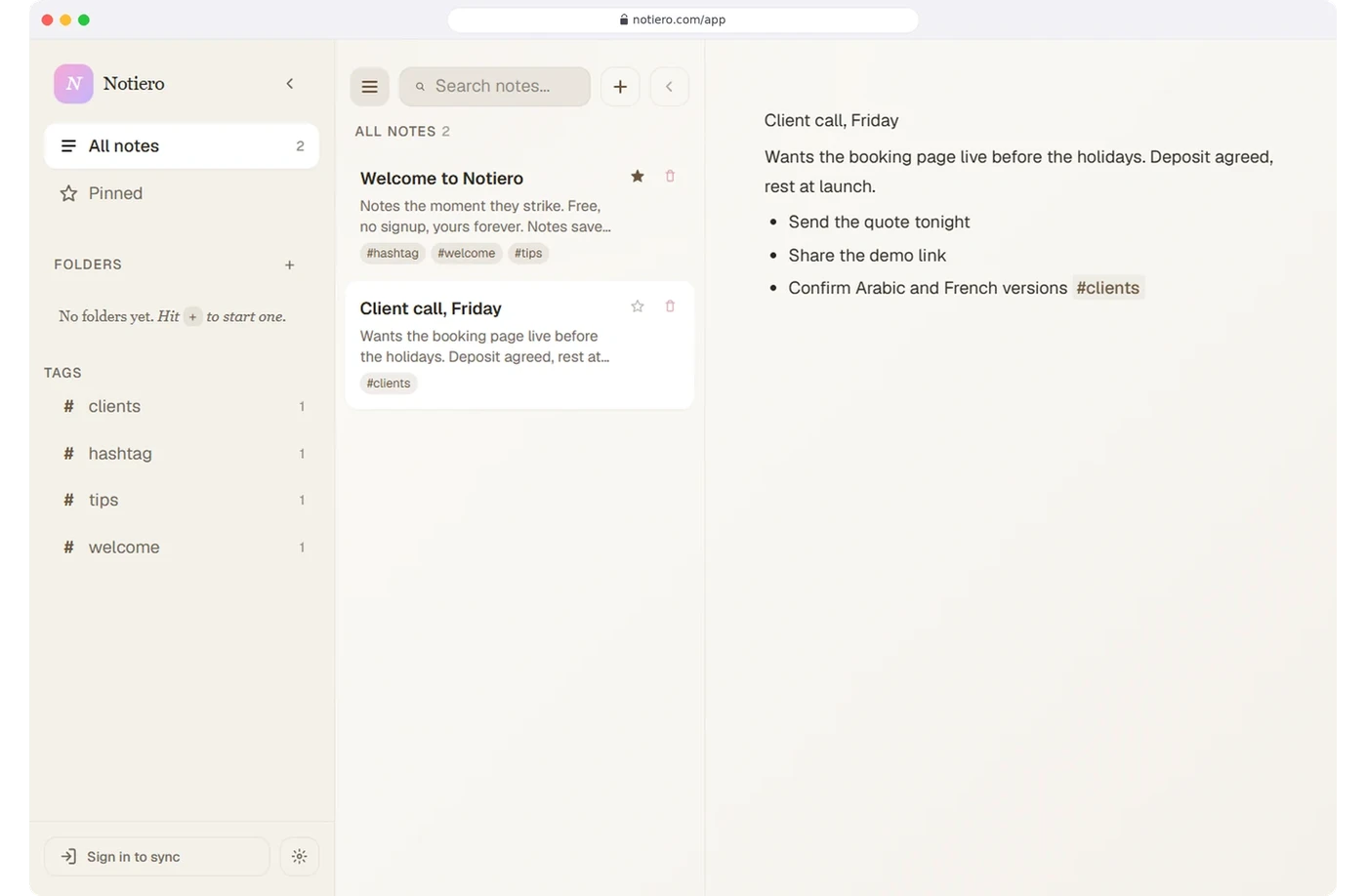Click the Confirm Arabic and French versions text

pos(928,288)
